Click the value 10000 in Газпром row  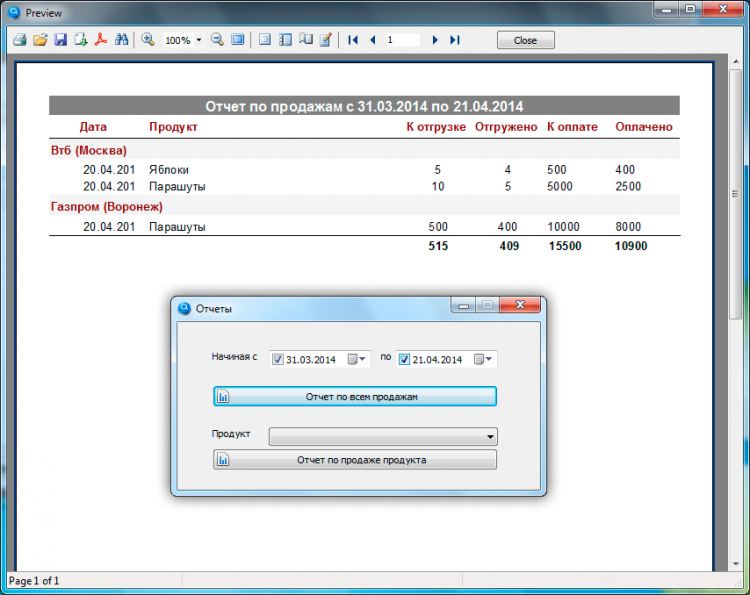pos(563,227)
